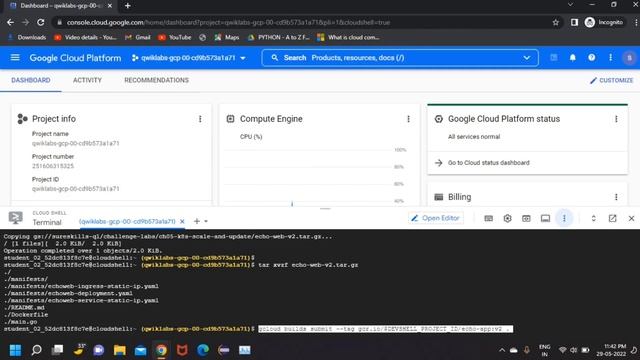Open Project info card options menu
Image resolution: width=640 pixels, height=360 pixels.
[200, 119]
